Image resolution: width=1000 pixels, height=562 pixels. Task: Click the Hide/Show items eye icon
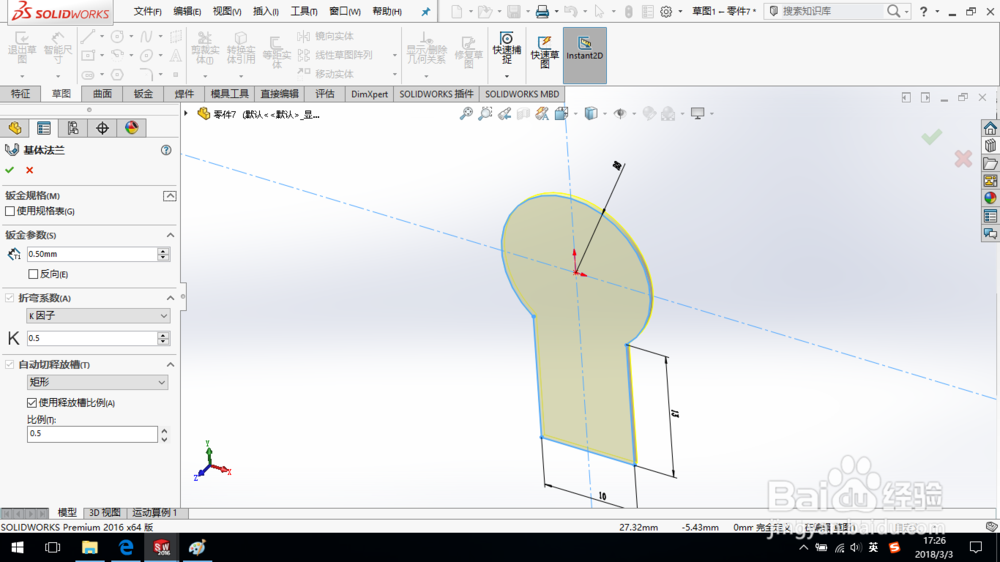619,114
